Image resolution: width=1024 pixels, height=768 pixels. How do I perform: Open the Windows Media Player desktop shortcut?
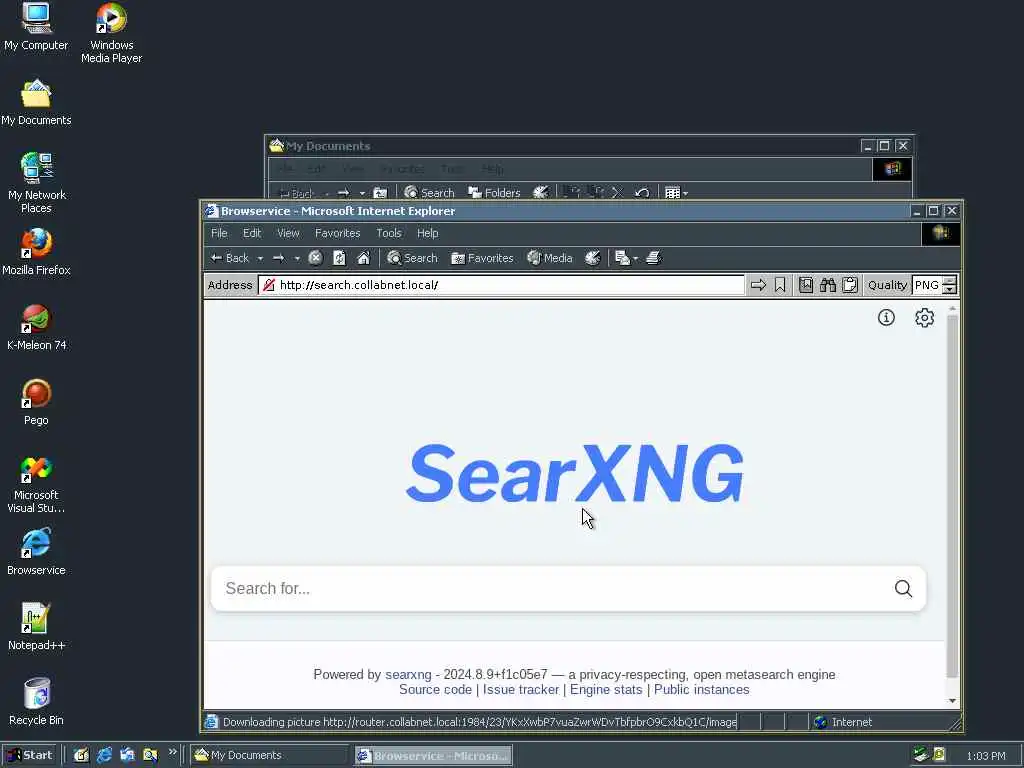pyautogui.click(x=112, y=33)
